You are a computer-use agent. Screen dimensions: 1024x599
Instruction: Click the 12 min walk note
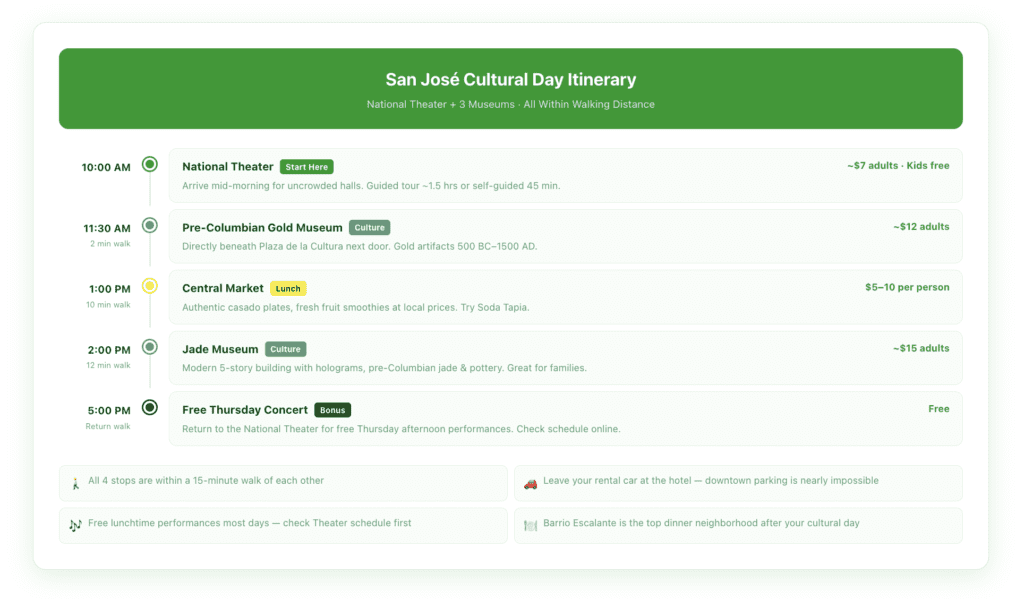[x=108, y=365]
